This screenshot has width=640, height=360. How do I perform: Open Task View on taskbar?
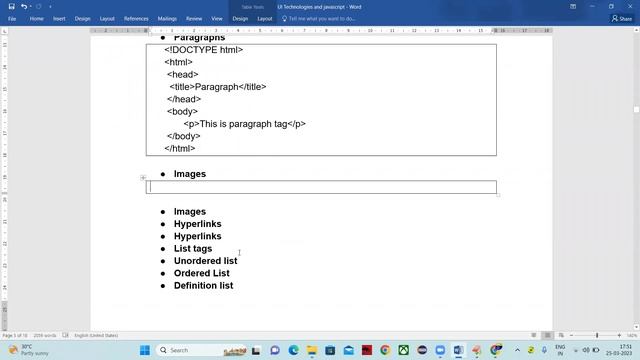pos(256,350)
